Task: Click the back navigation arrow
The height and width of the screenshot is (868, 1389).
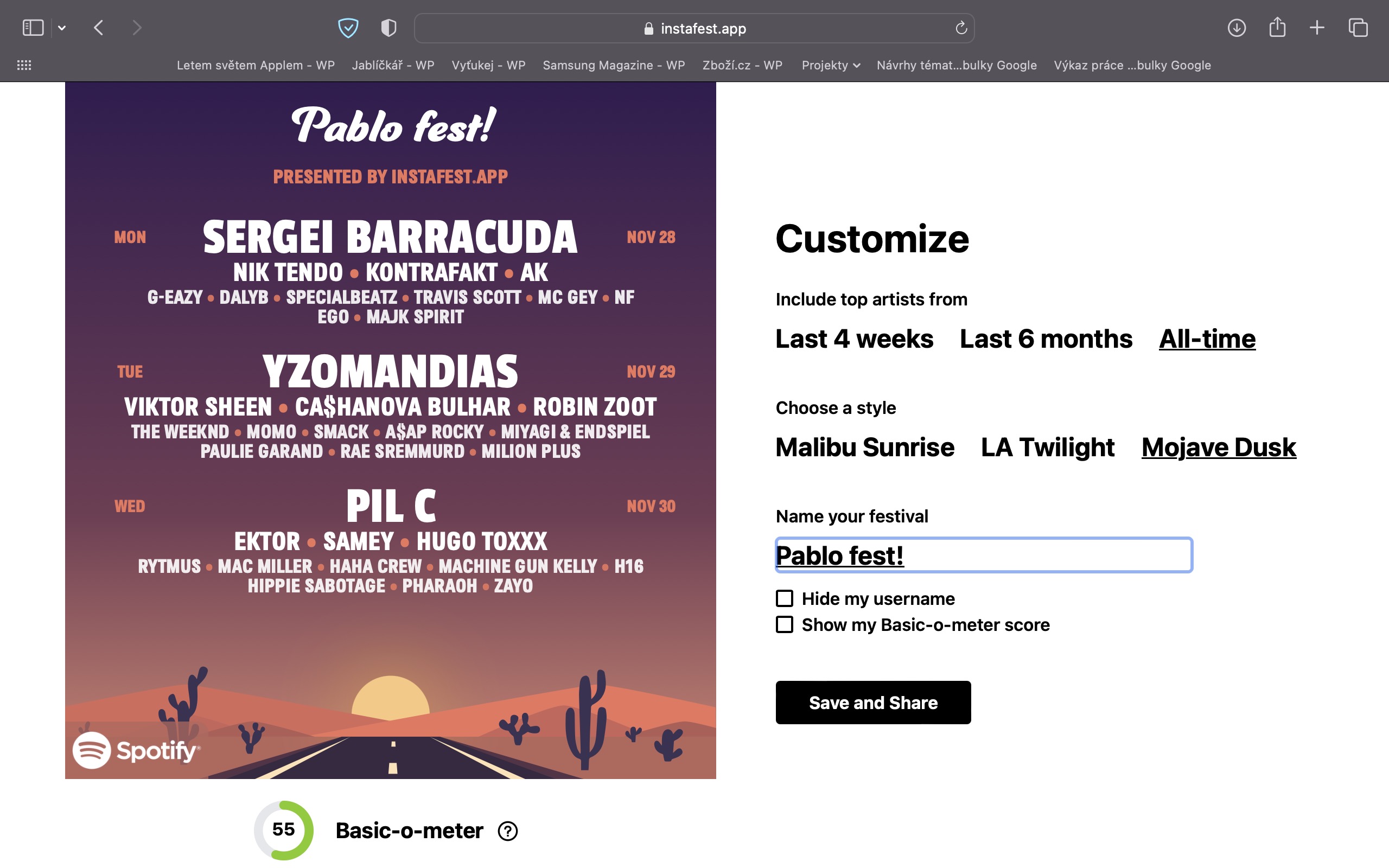Action: pos(99,28)
